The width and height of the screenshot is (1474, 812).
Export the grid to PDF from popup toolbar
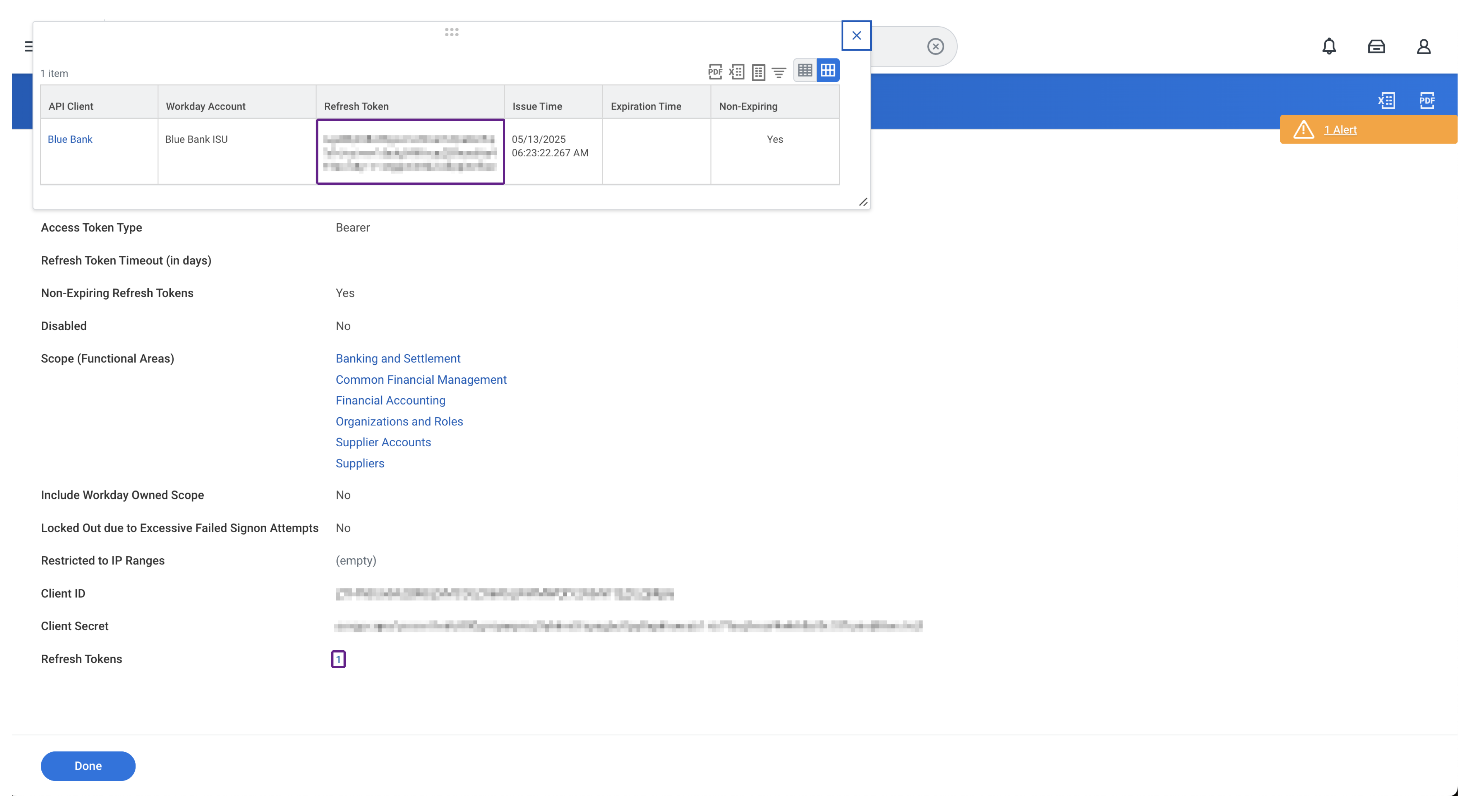tap(715, 72)
